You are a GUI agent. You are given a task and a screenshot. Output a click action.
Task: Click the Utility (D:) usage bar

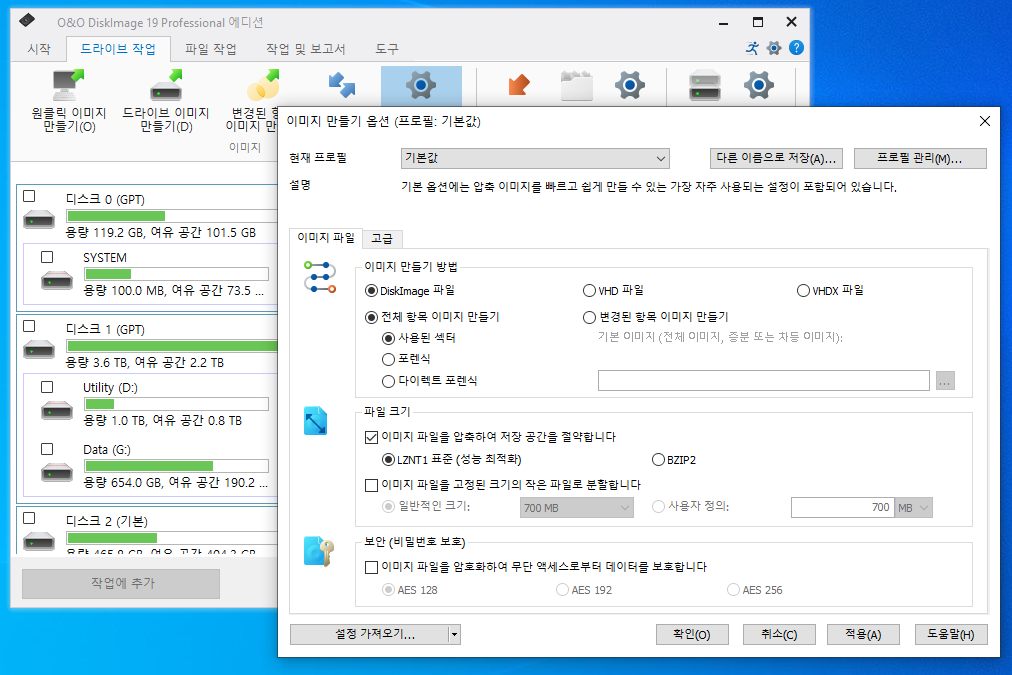tap(176, 404)
